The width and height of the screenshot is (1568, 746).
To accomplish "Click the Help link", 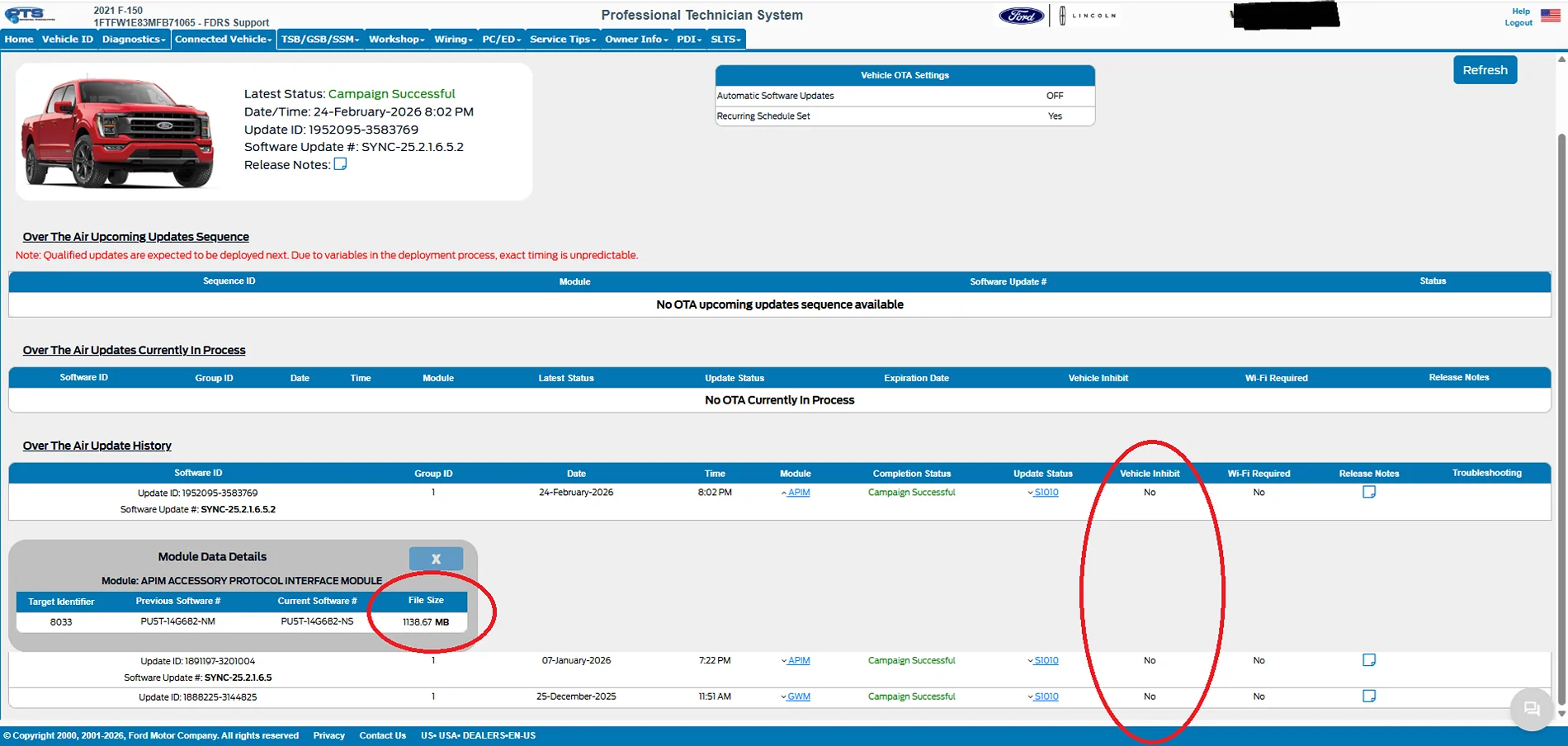I will pyautogui.click(x=1521, y=12).
